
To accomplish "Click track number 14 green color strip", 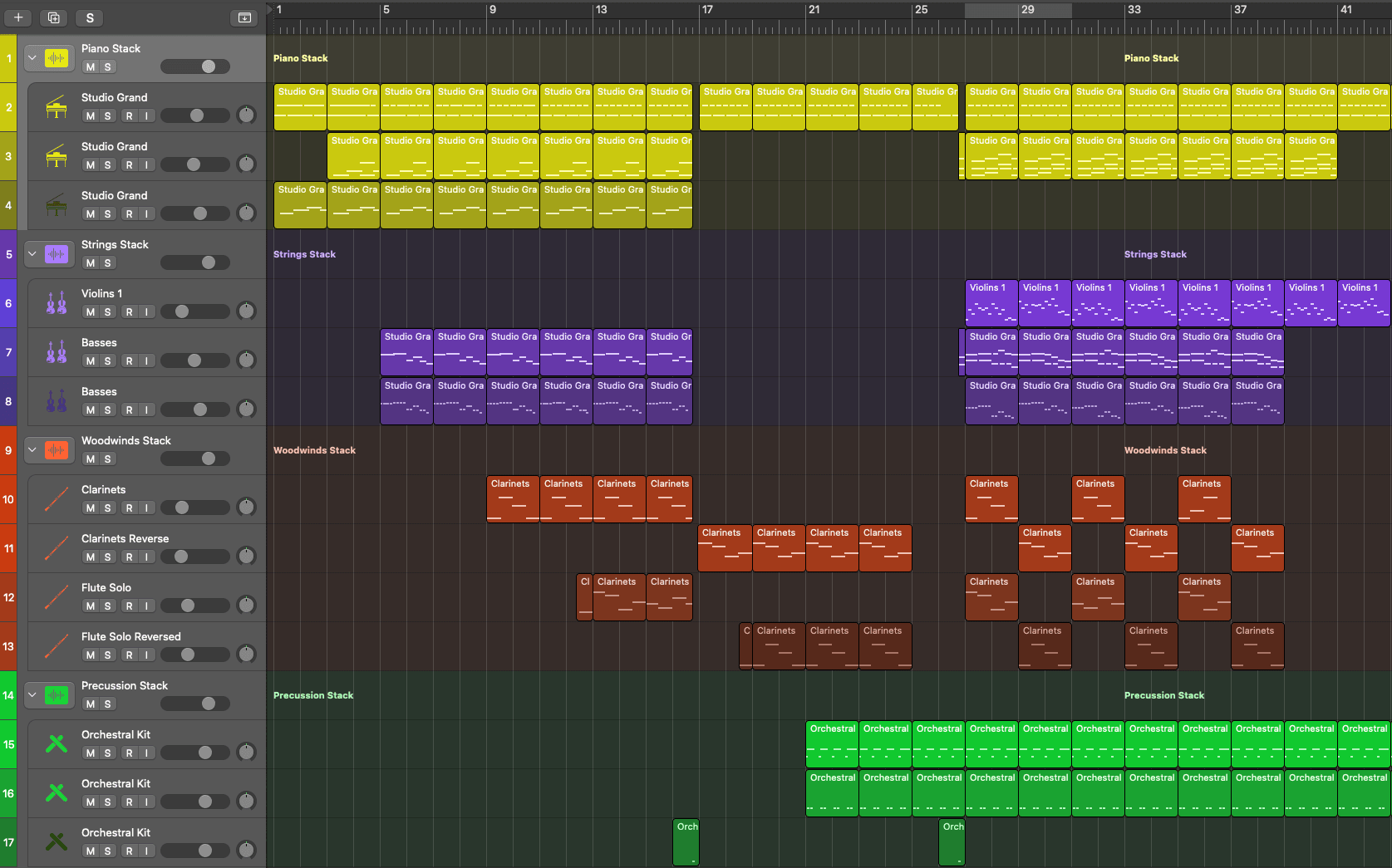I will coord(8,695).
